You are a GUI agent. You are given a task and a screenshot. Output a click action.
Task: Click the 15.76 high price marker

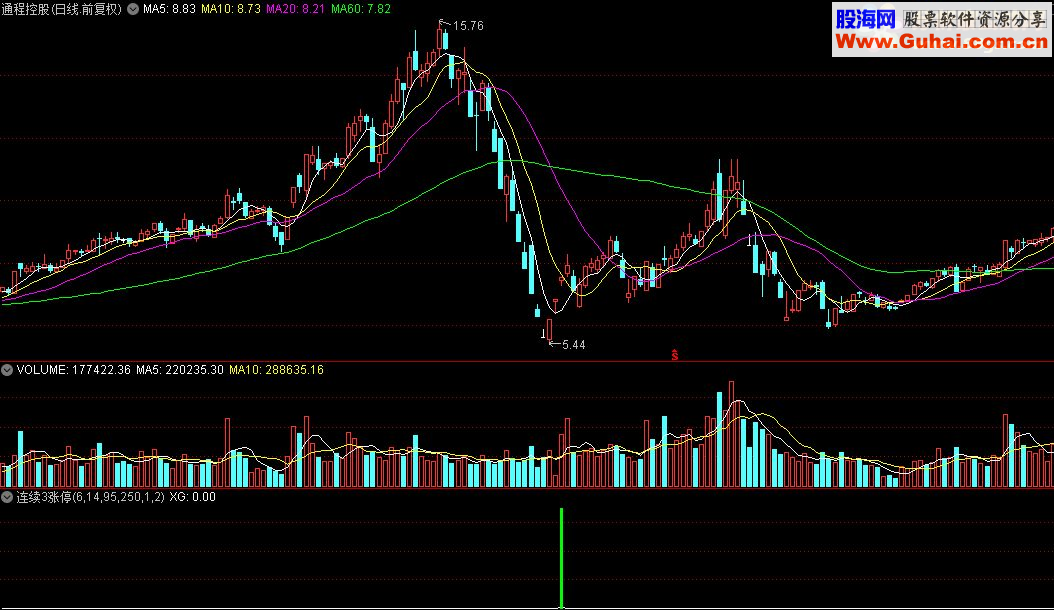point(468,26)
